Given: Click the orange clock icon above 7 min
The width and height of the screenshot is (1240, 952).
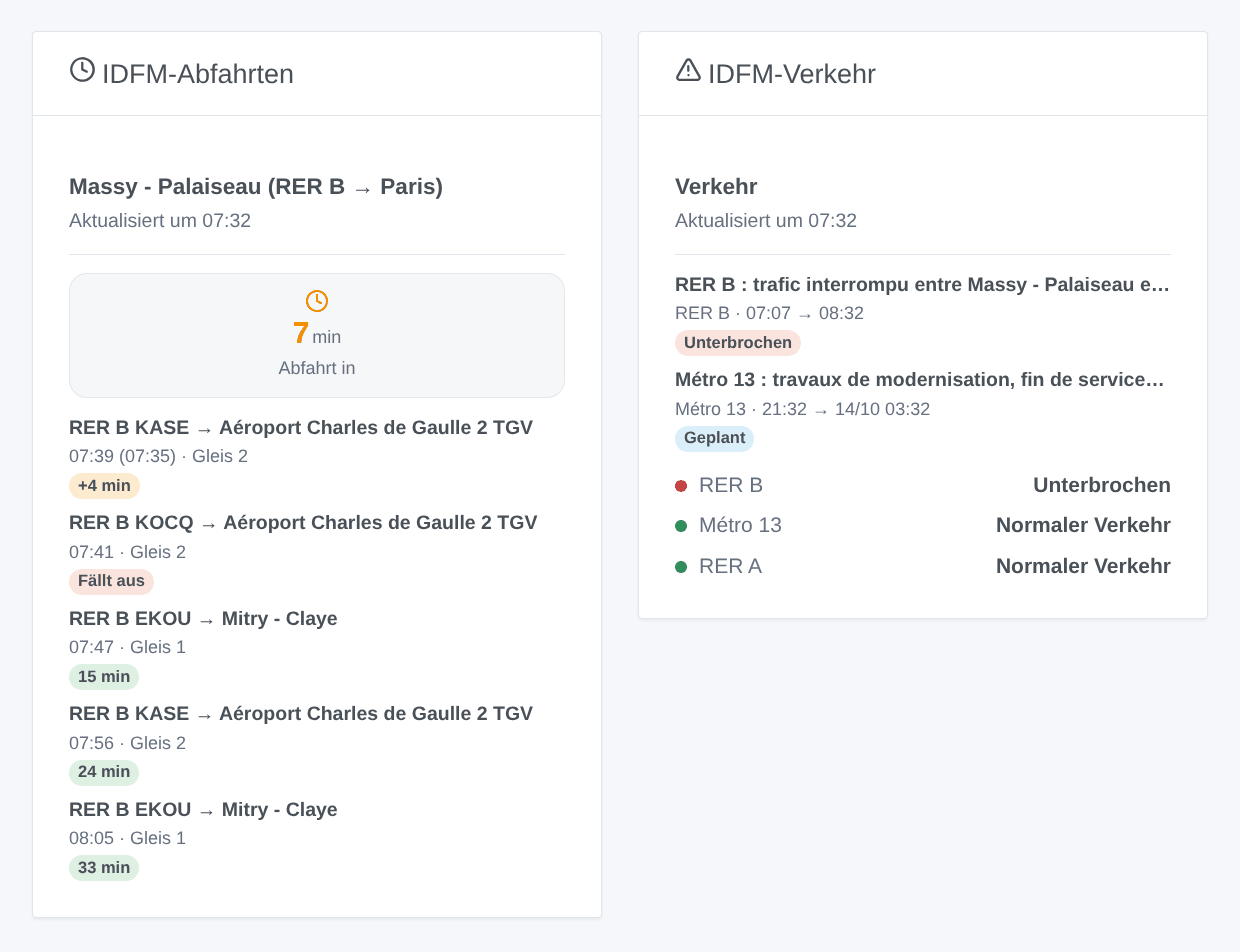Looking at the screenshot, I should point(317,301).
